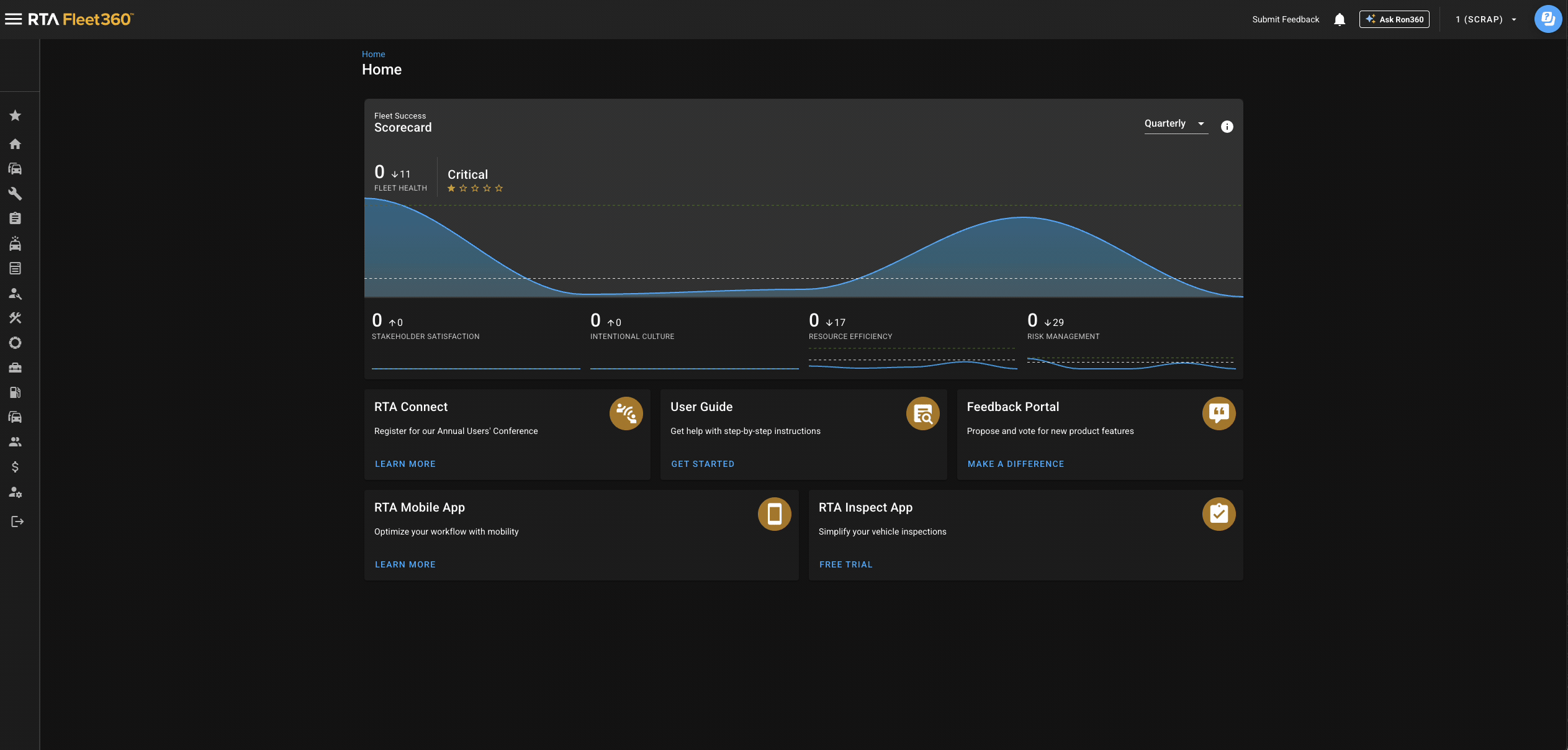Click the "Fleet Success" label
Screen dimensions: 1568x750
(400, 116)
